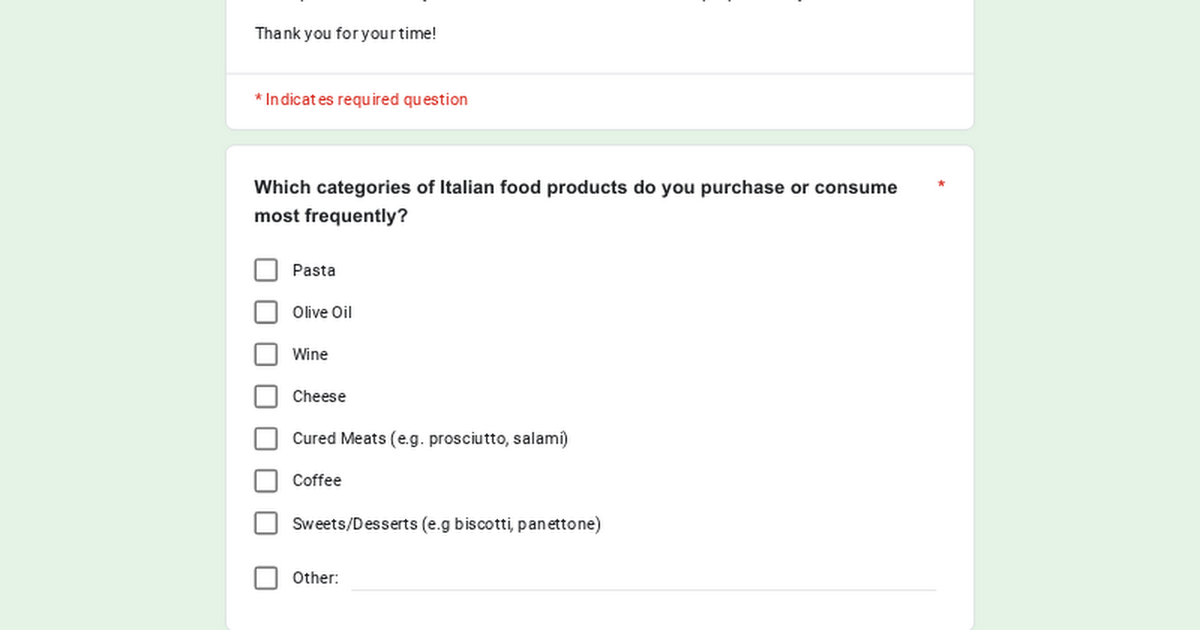The width and height of the screenshot is (1200, 630).
Task: Click the 'Cheese' option label text
Action: click(x=319, y=397)
